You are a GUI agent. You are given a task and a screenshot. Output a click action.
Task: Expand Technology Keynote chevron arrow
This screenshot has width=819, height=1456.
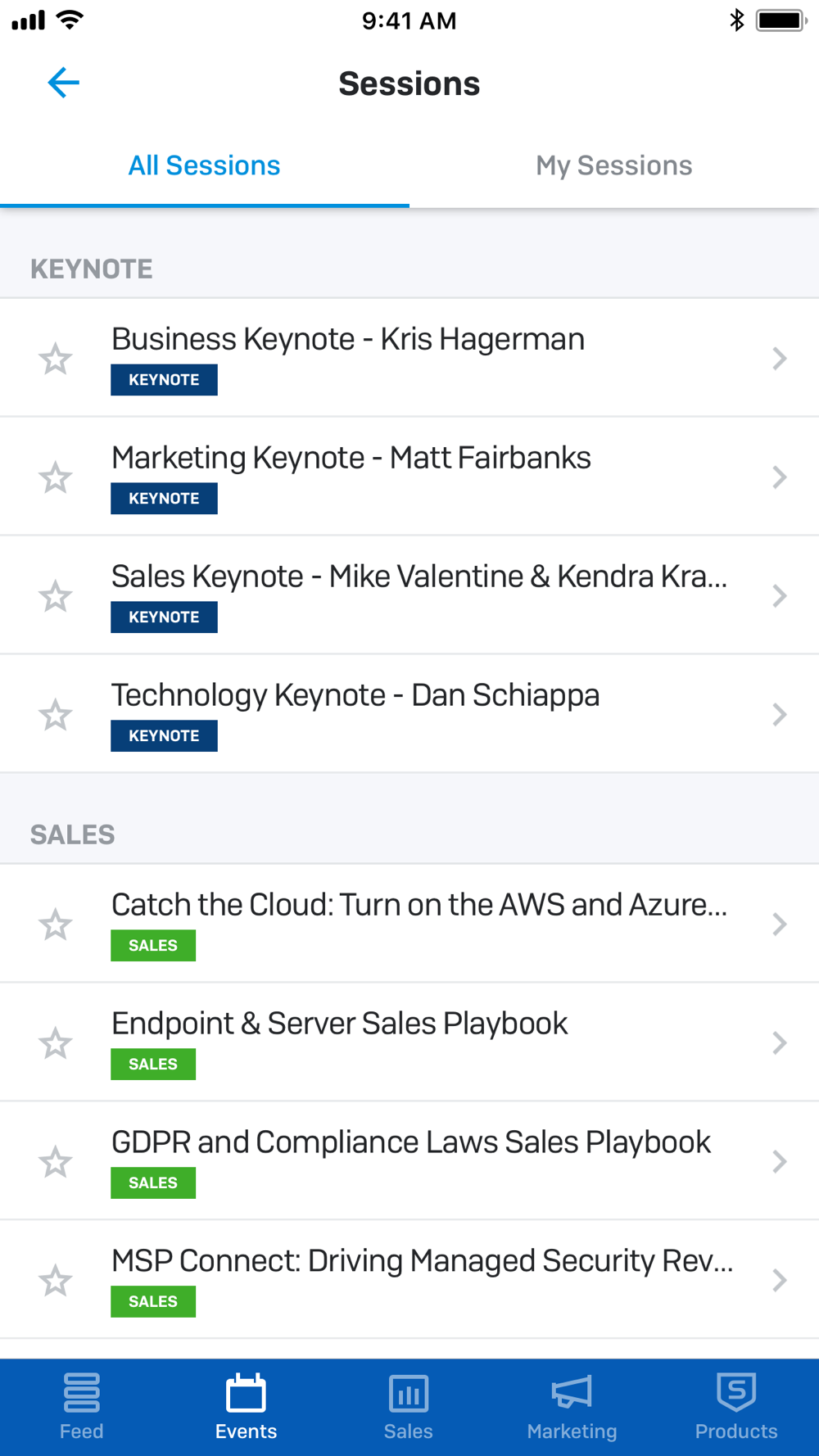(780, 715)
